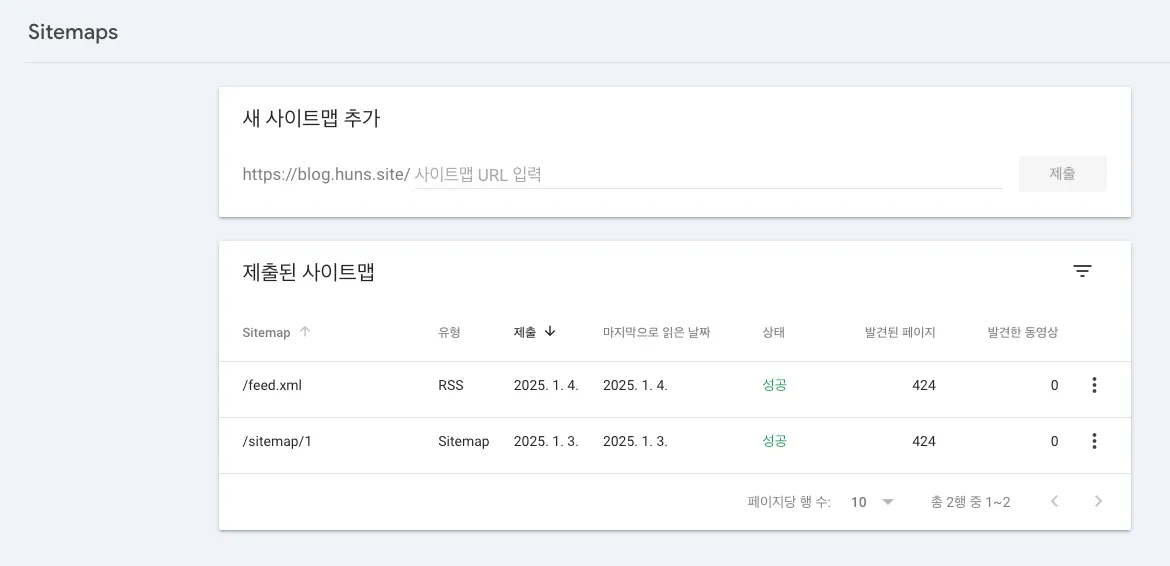Sort by 발견한 동영상 column header
Screen dimensions: 1170x566
point(1022,333)
